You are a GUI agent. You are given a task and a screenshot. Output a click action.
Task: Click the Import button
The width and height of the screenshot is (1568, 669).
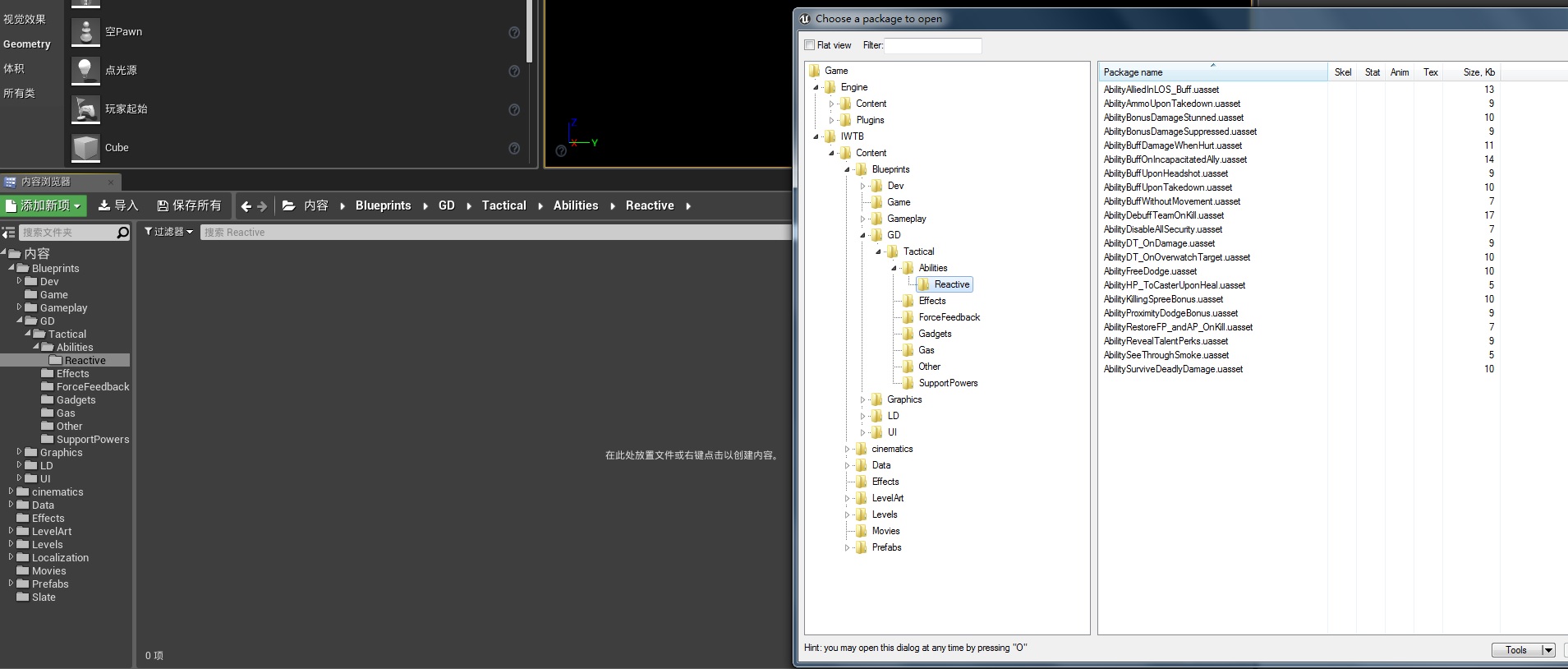click(118, 205)
